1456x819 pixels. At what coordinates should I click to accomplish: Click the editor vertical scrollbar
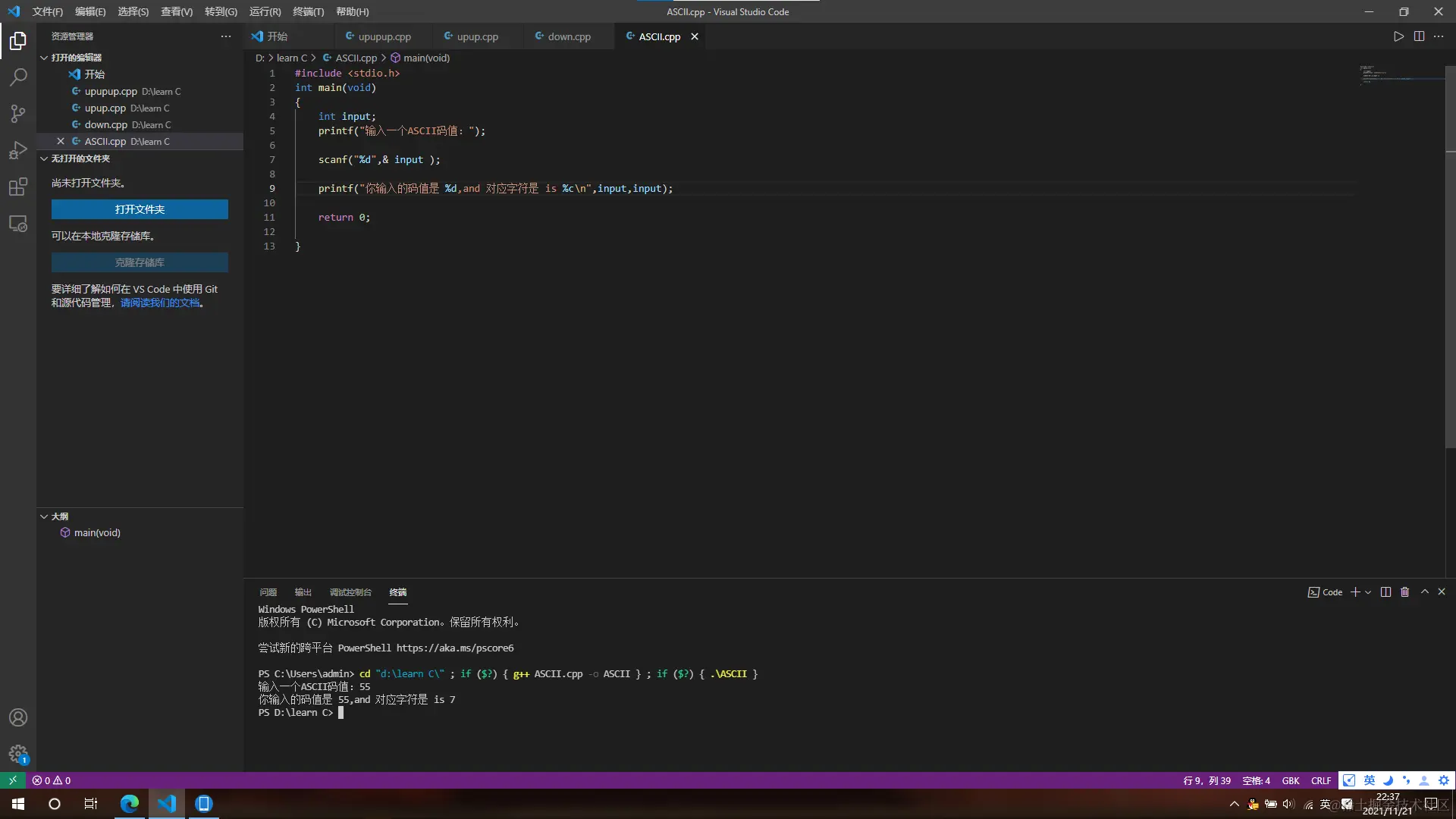[x=1450, y=258]
